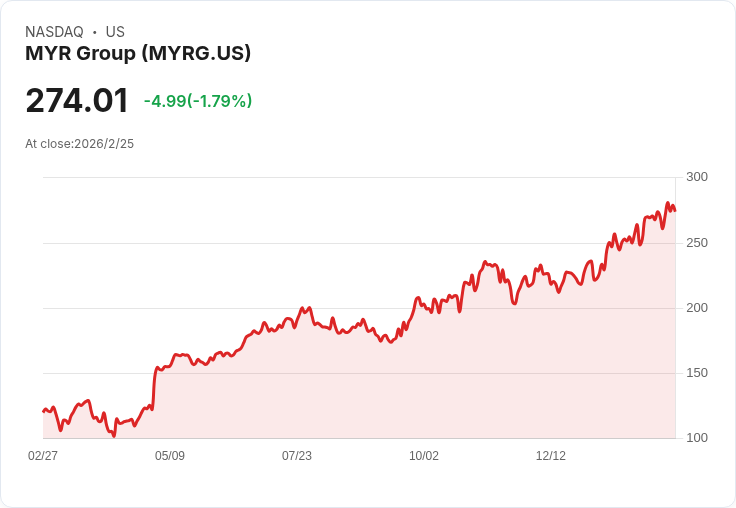Click the chart line's highest peak
The height and width of the screenshot is (508, 736).
point(668,203)
